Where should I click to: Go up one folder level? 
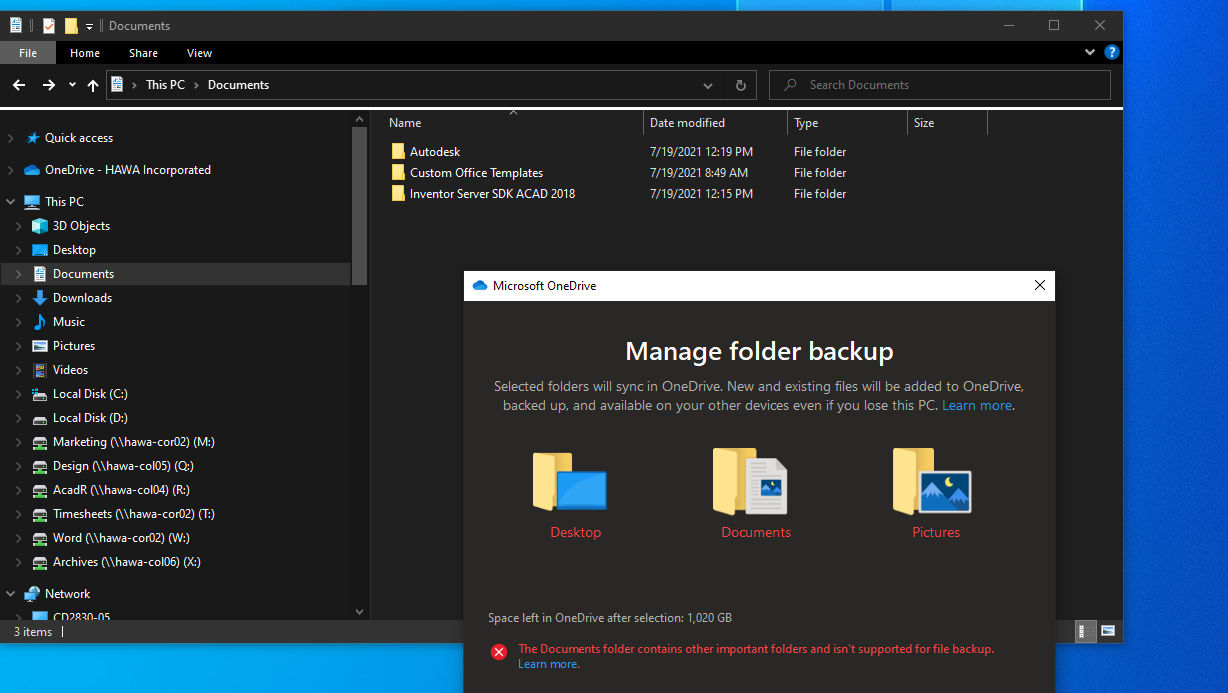coord(93,85)
